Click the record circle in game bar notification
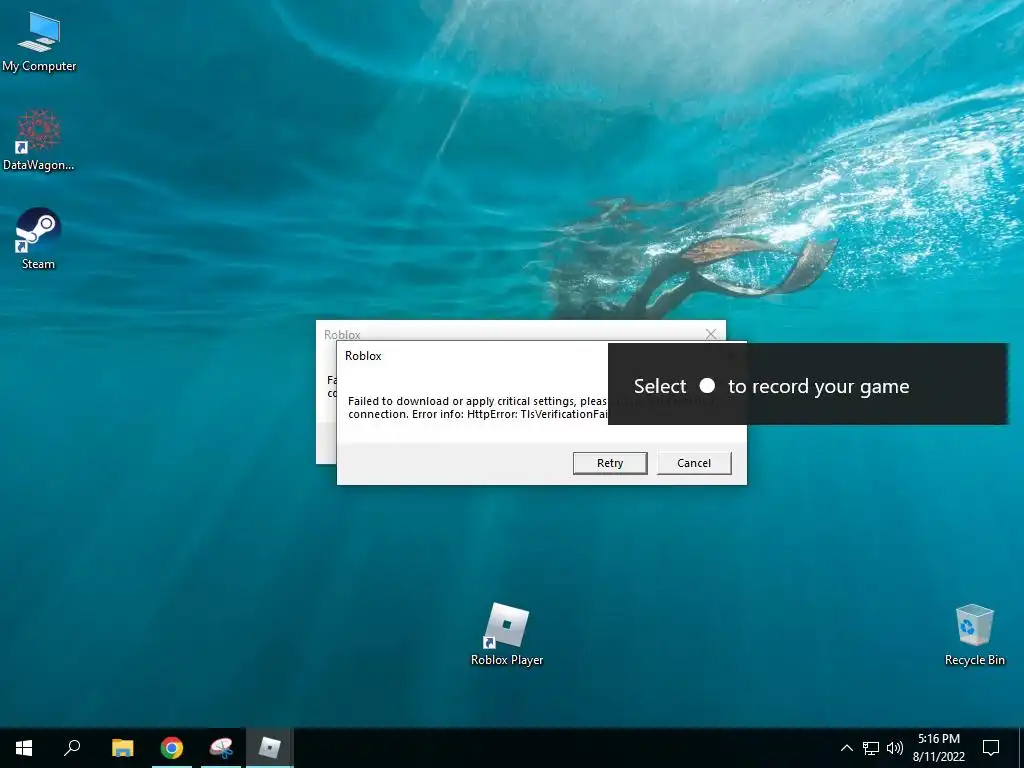Screen dimensions: 1024x768 [x=707, y=385]
